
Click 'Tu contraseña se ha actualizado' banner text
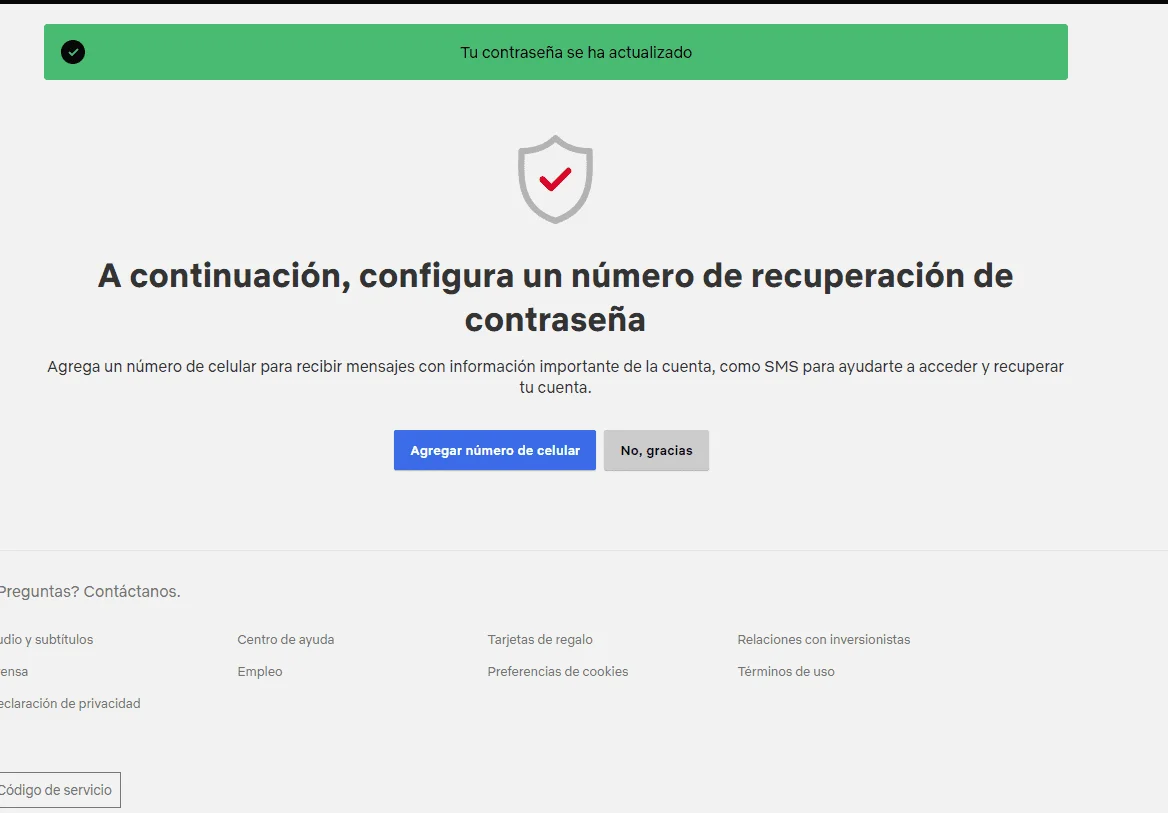pos(576,52)
